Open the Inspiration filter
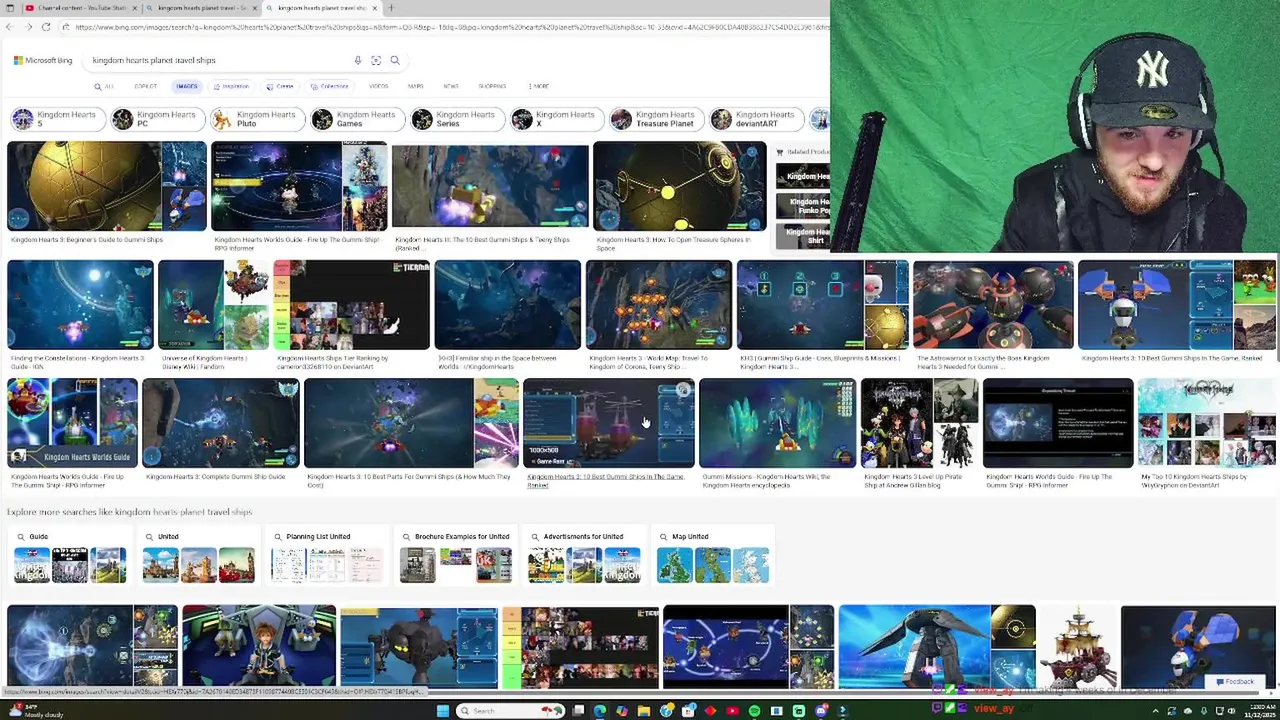Image resolution: width=1280 pixels, height=720 pixels. [232, 86]
